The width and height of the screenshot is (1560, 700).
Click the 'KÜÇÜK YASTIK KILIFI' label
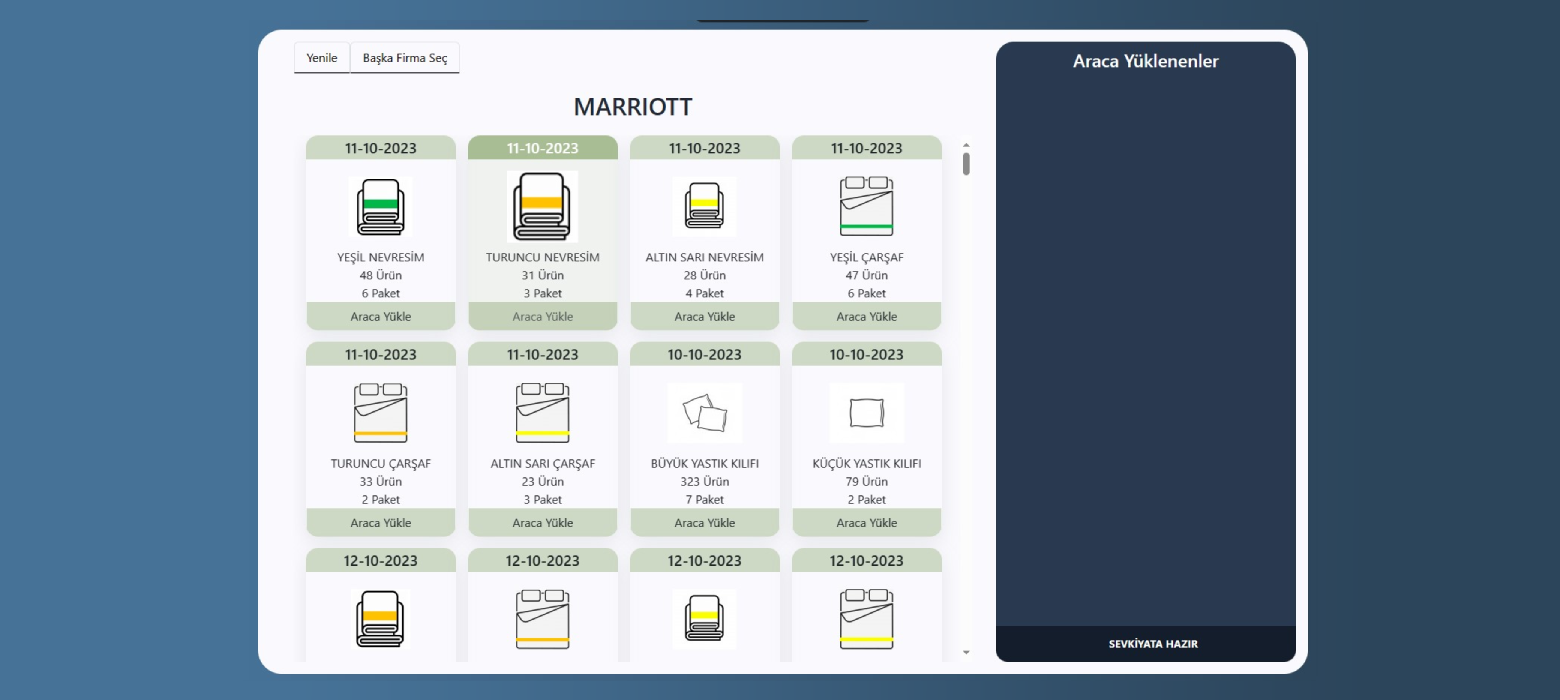(867, 463)
